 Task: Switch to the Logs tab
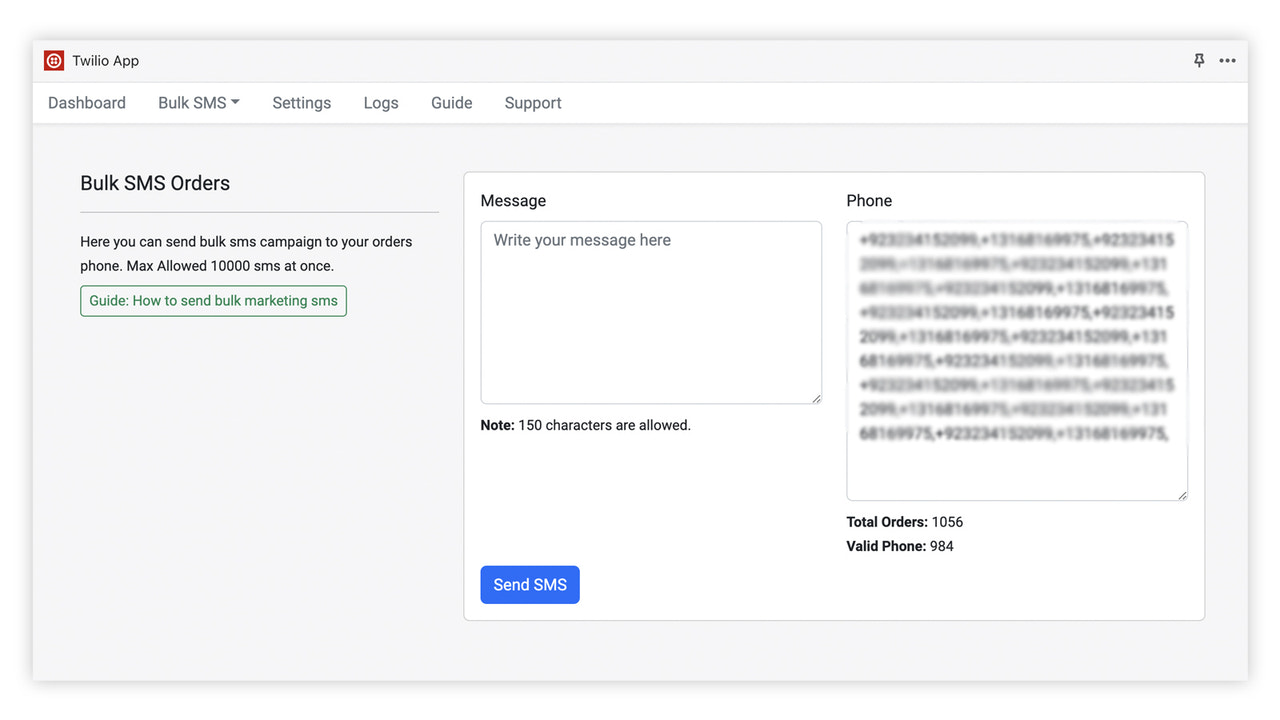381,103
